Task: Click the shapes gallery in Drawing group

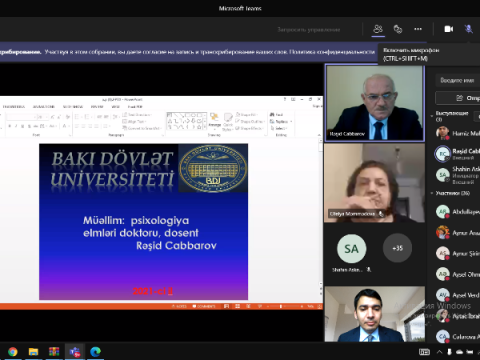Action: point(186,121)
